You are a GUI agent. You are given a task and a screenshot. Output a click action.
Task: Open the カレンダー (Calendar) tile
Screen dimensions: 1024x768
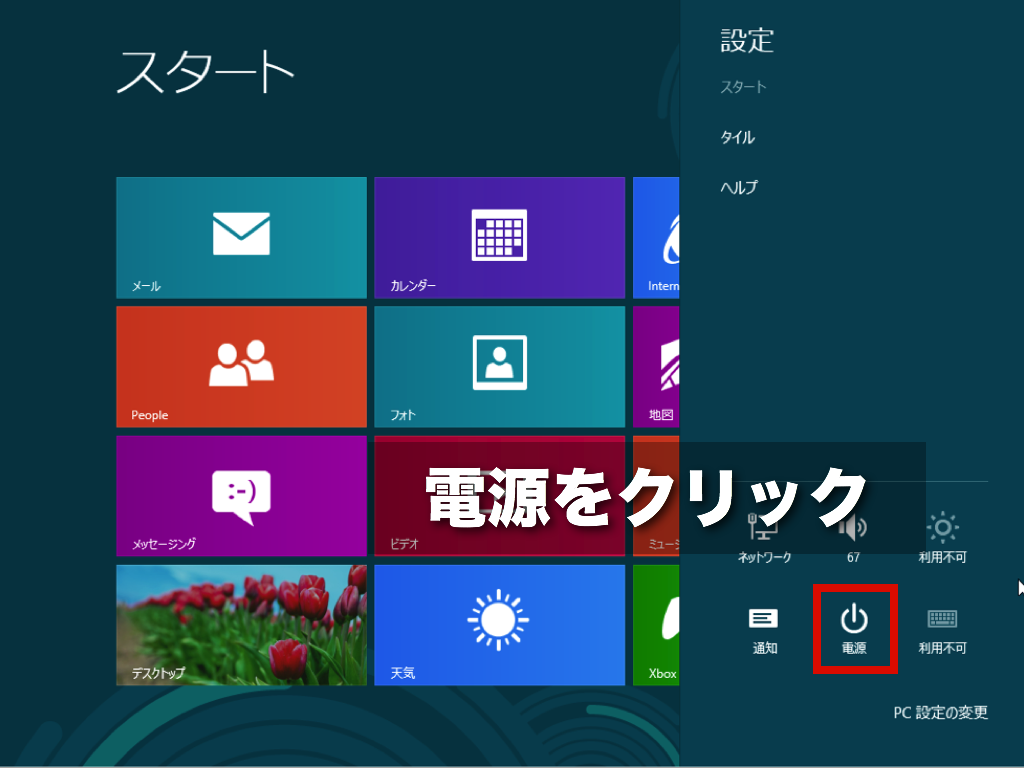(x=500, y=238)
